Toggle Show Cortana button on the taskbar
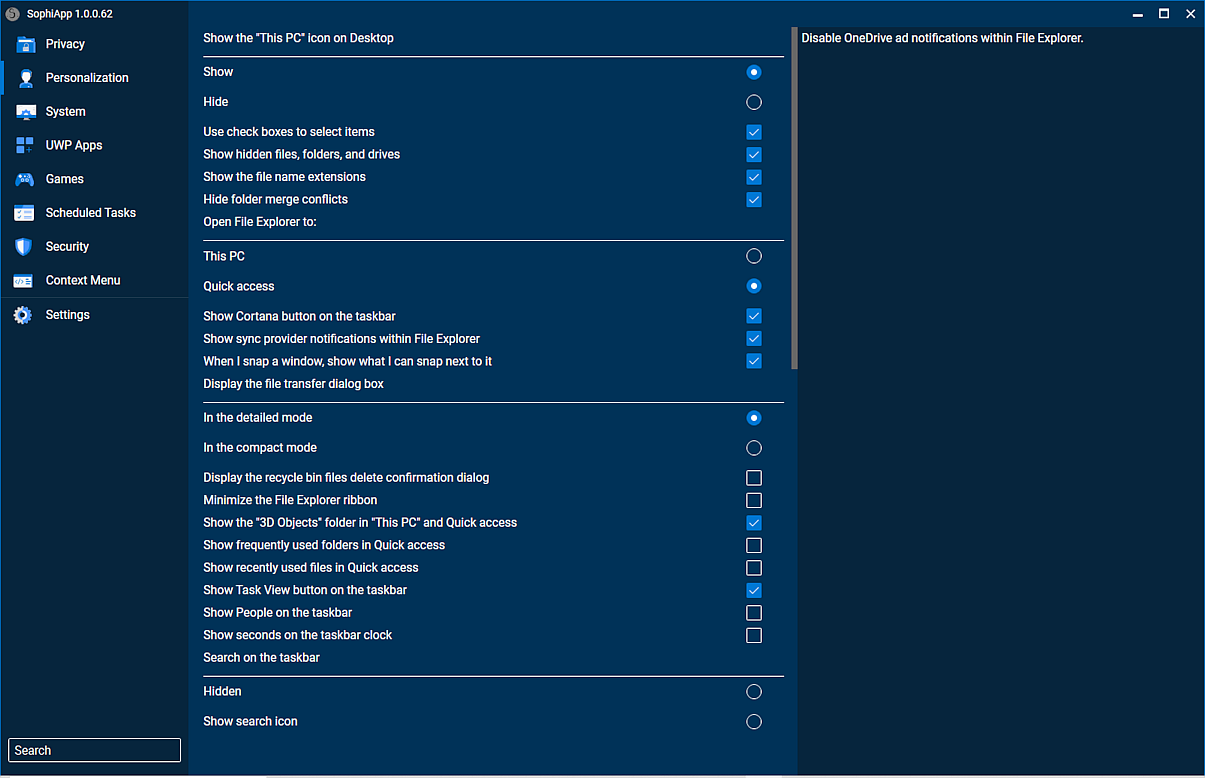1205x778 pixels. [754, 316]
